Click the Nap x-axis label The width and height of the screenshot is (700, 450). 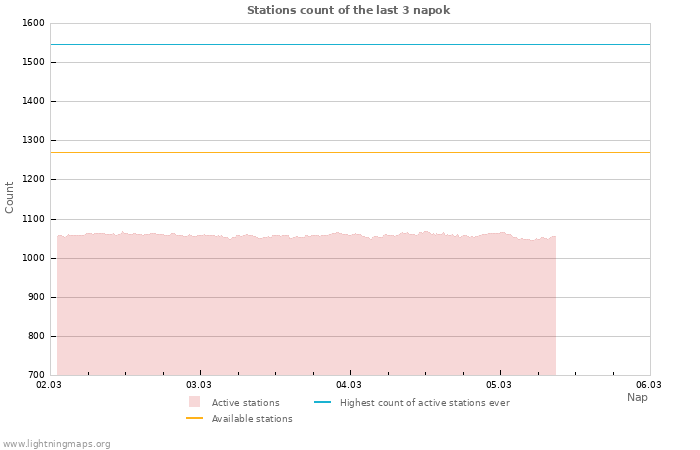(x=637, y=397)
